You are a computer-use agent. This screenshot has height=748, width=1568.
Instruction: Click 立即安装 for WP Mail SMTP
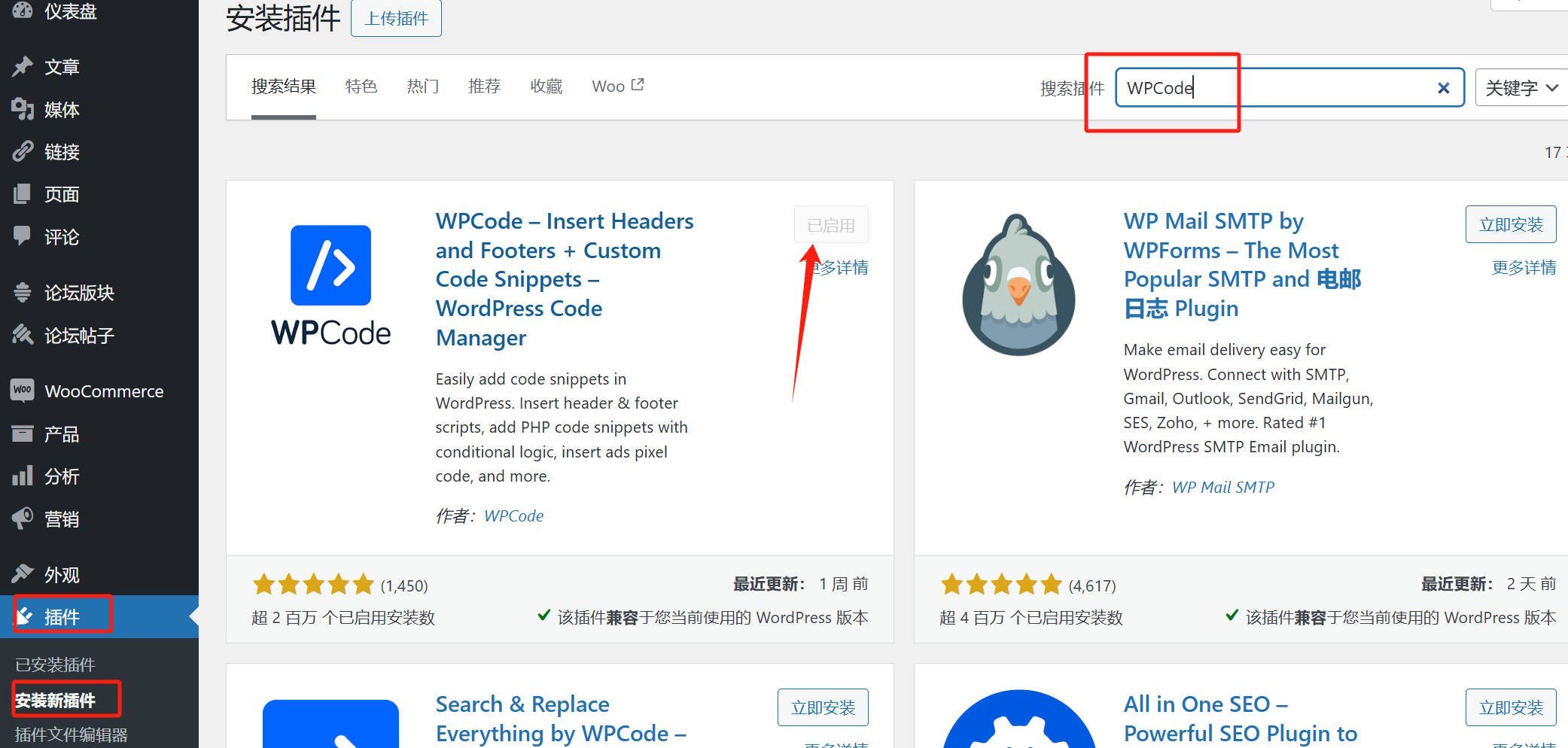pos(1511,224)
